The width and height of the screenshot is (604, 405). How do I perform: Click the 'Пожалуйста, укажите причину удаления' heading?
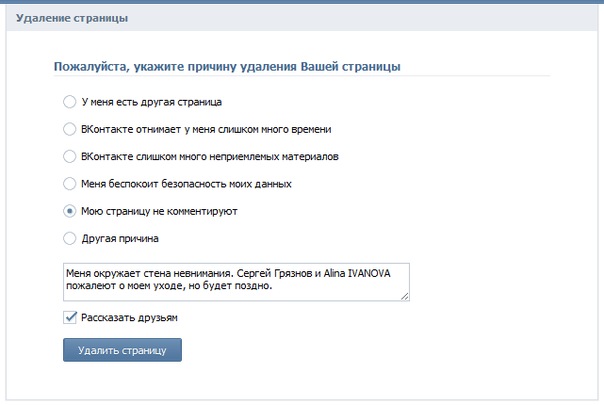pyautogui.click(x=227, y=67)
